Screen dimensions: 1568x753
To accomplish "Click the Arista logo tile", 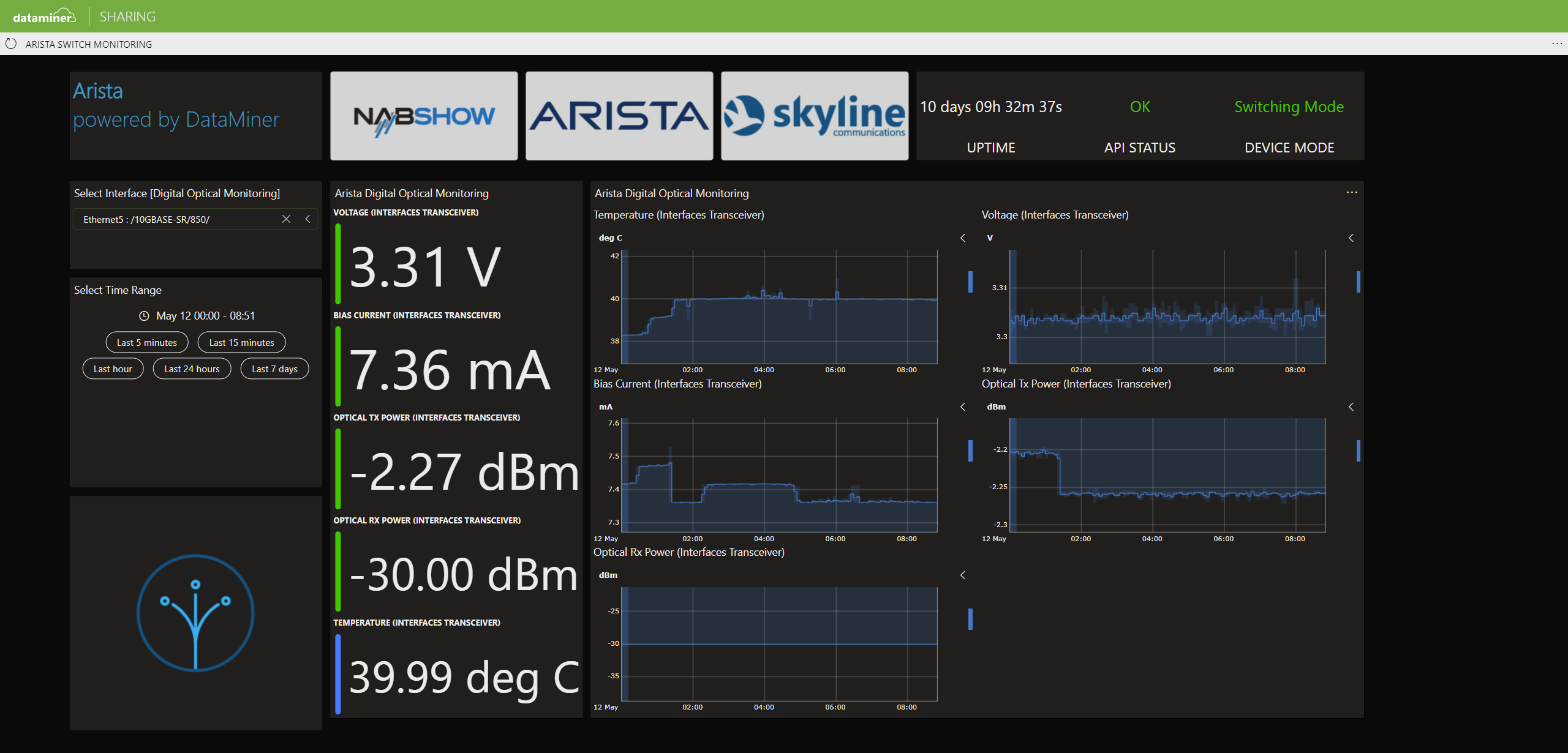I will (x=619, y=116).
